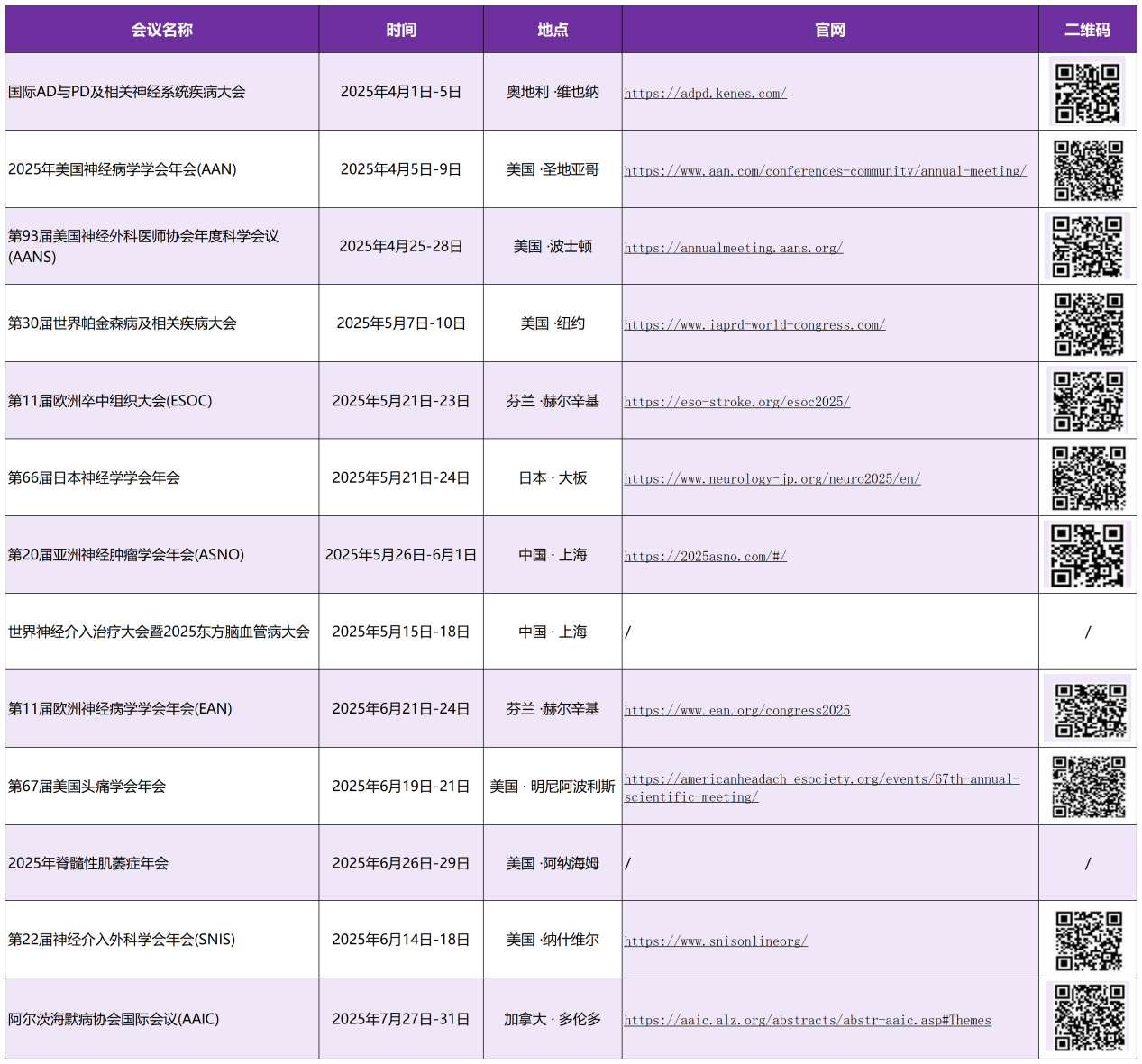Open the adpd.kenes.com link
Viewport: 1142px width, 1064px height.
pyautogui.click(x=705, y=93)
